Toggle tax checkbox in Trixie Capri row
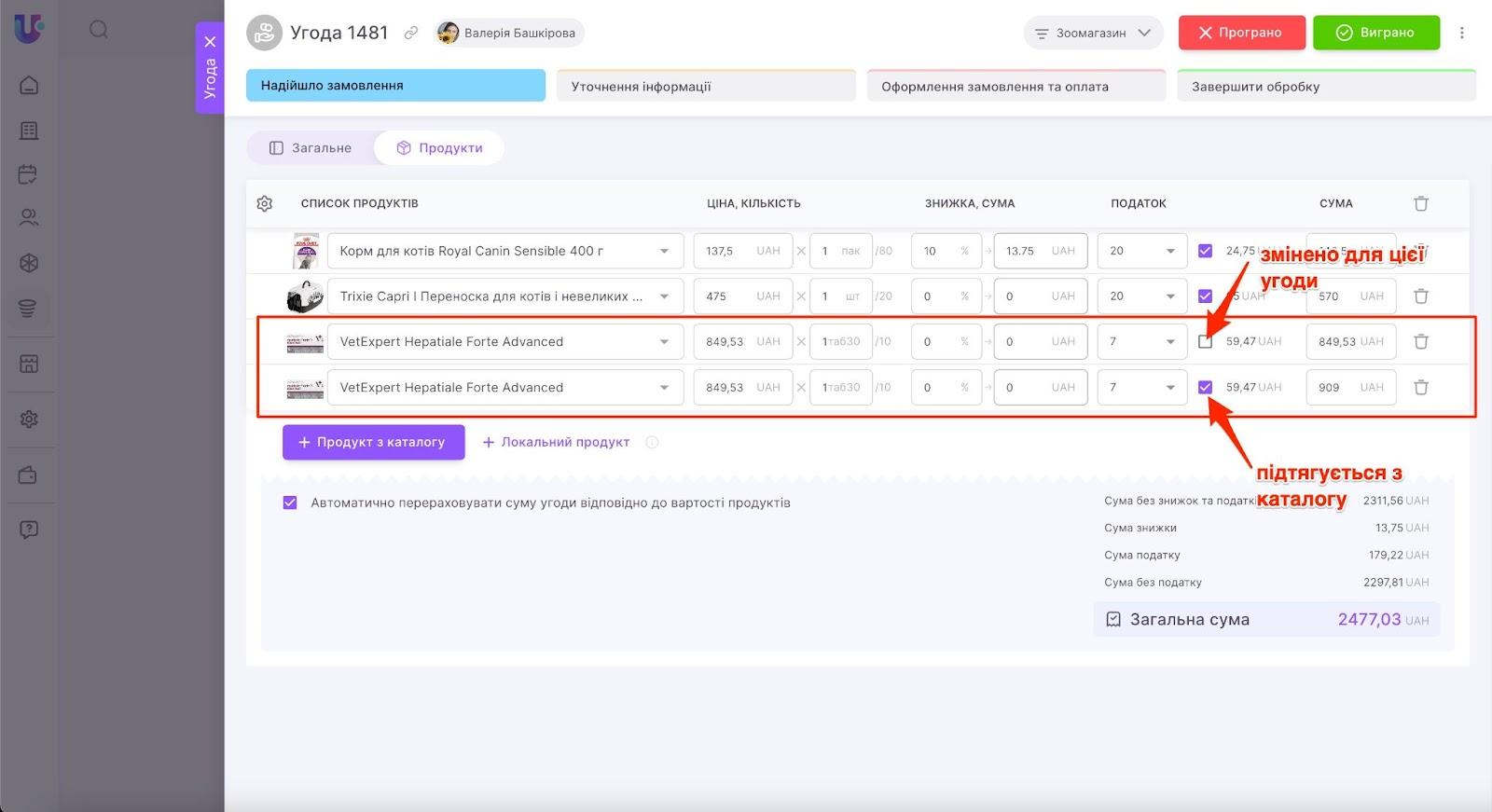This screenshot has height=812, width=1492. (1205, 296)
